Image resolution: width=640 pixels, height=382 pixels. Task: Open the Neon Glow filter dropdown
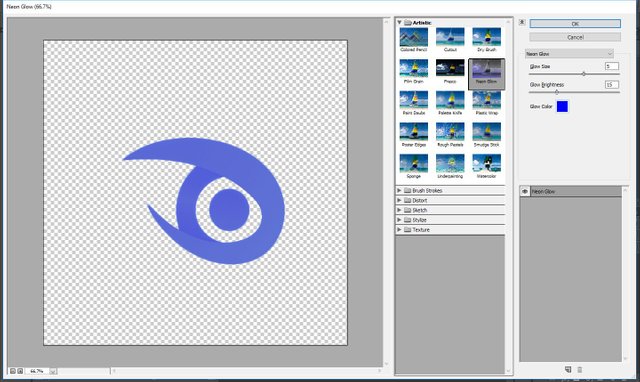pos(569,53)
